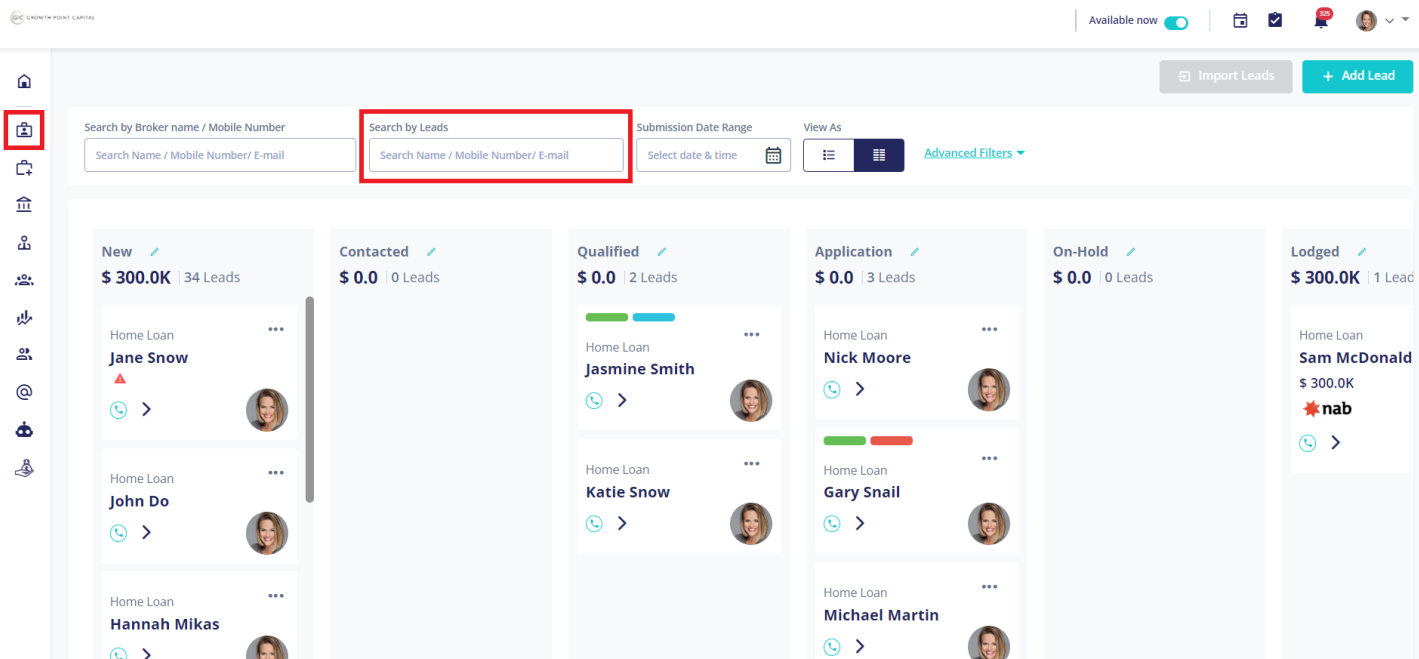Image resolution: width=1419 pixels, height=659 pixels.
Task: Open the briefcase-plus sidebar icon
Action: click(24, 168)
